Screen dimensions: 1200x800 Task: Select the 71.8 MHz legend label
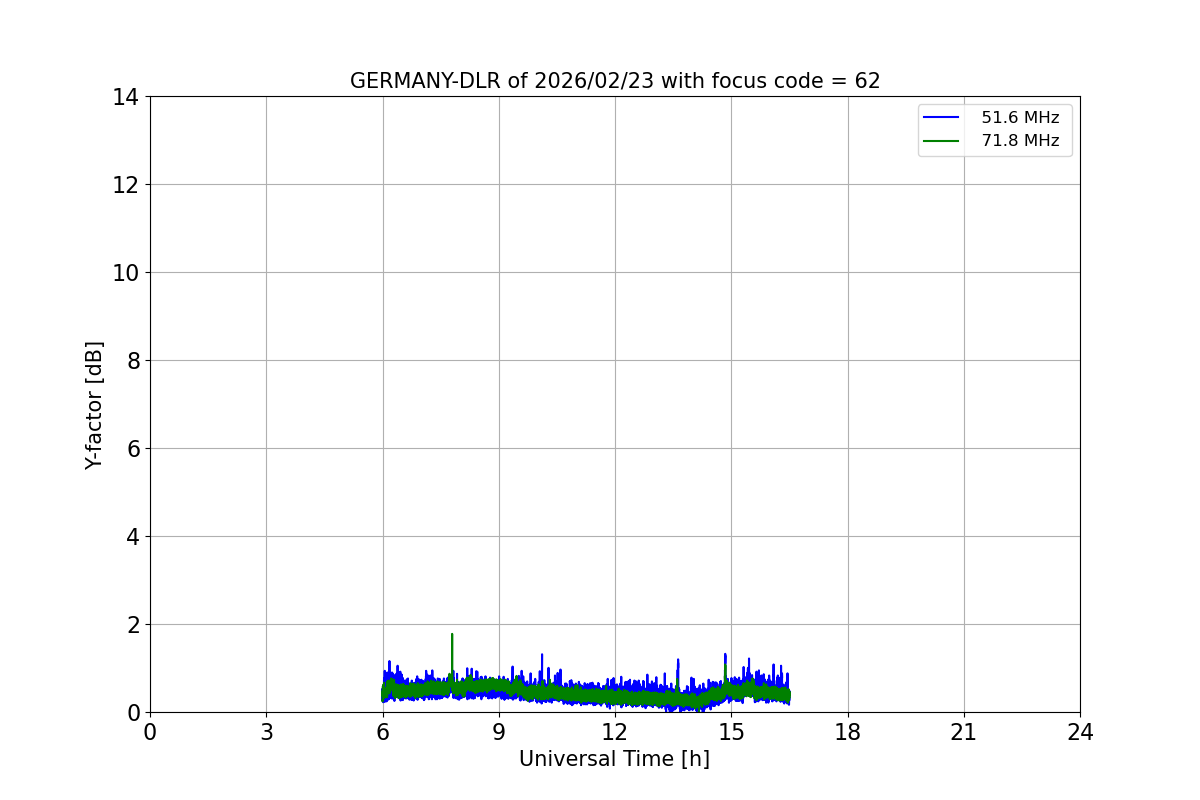pos(1020,141)
